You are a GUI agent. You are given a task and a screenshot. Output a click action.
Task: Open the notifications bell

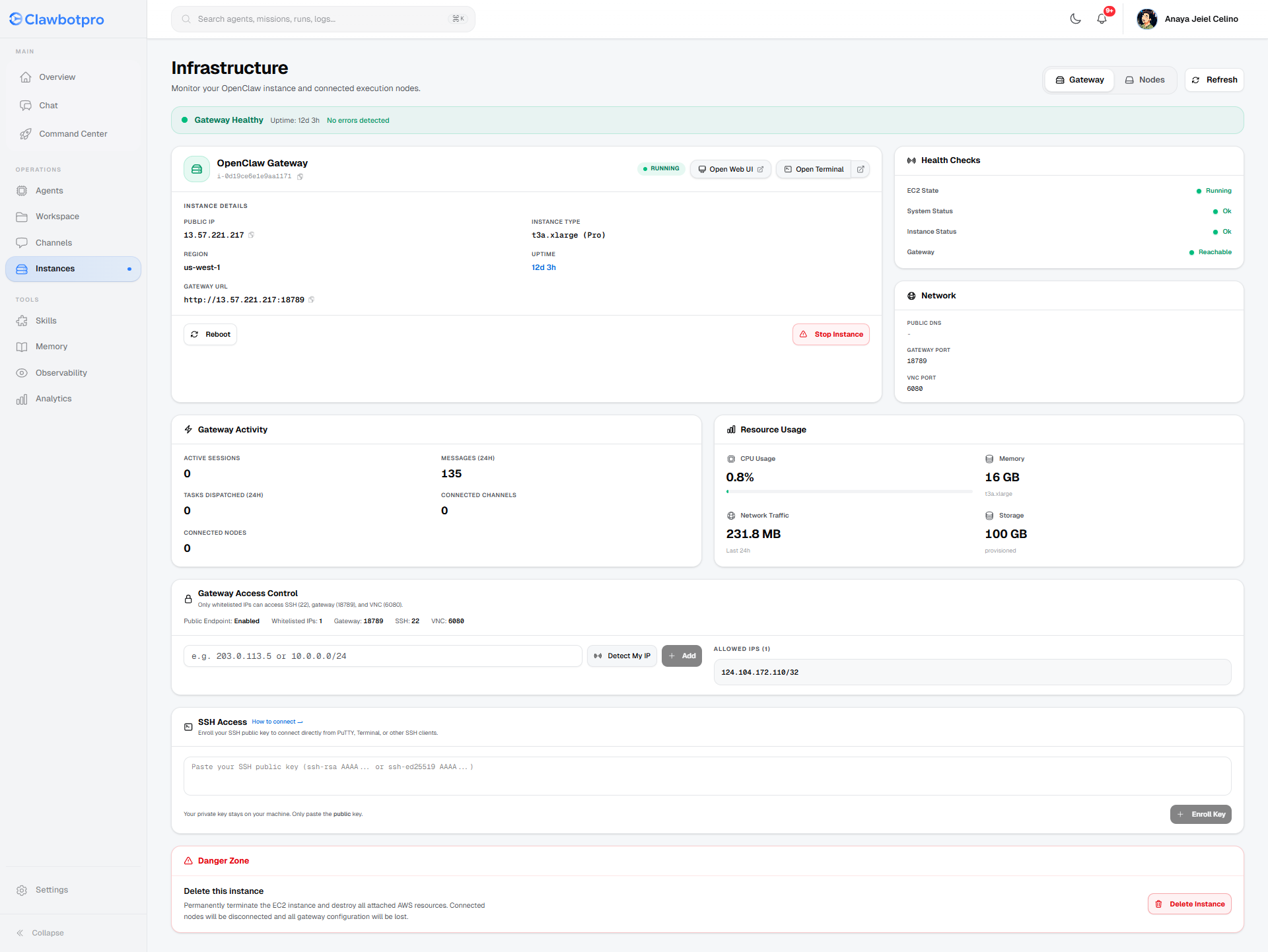[1102, 19]
